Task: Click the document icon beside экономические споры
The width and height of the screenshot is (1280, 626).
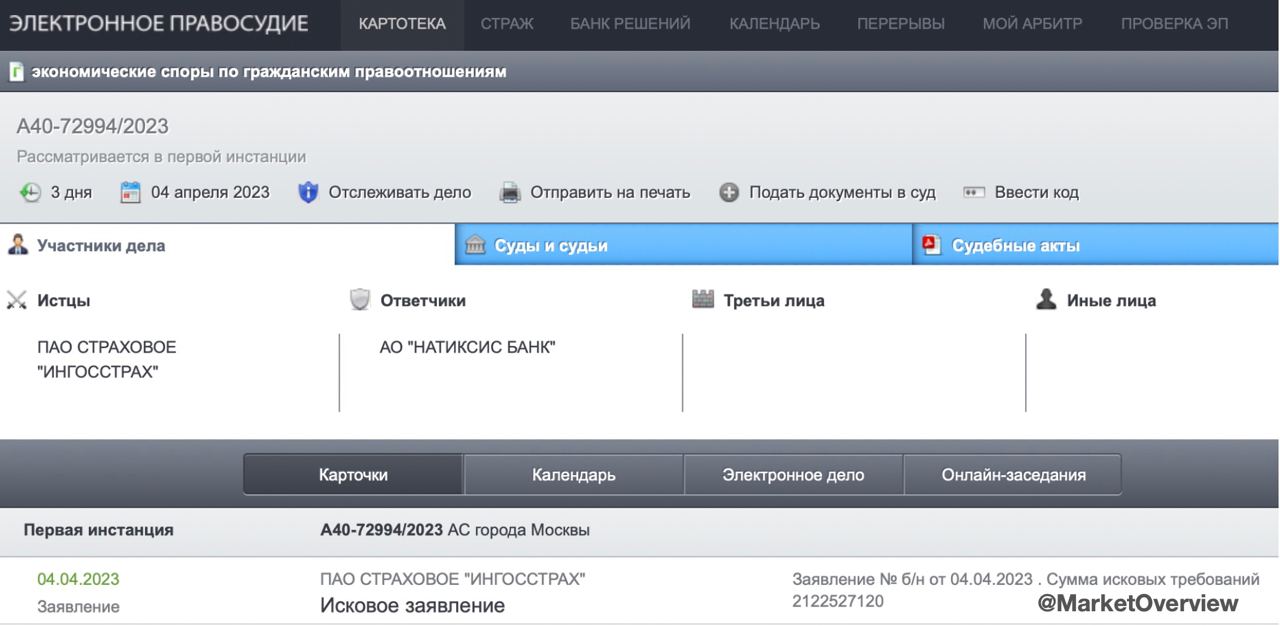Action: pyautogui.click(x=16, y=72)
